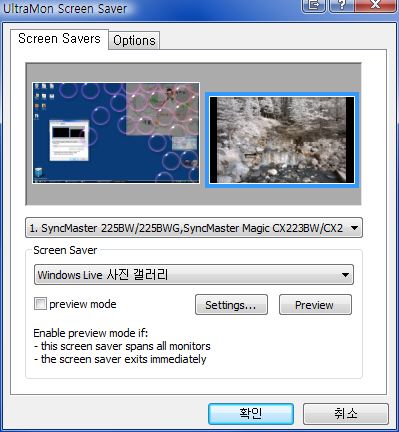Click the UltraMon title bar button left of help
Viewport: 399px width, 432px height.
(x=313, y=5)
